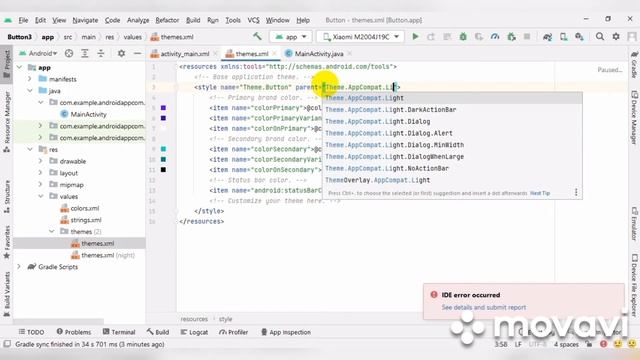This screenshot has width=640, height=360.
Task: Open the Xiaomi device selector dropdown
Action: click(361, 37)
